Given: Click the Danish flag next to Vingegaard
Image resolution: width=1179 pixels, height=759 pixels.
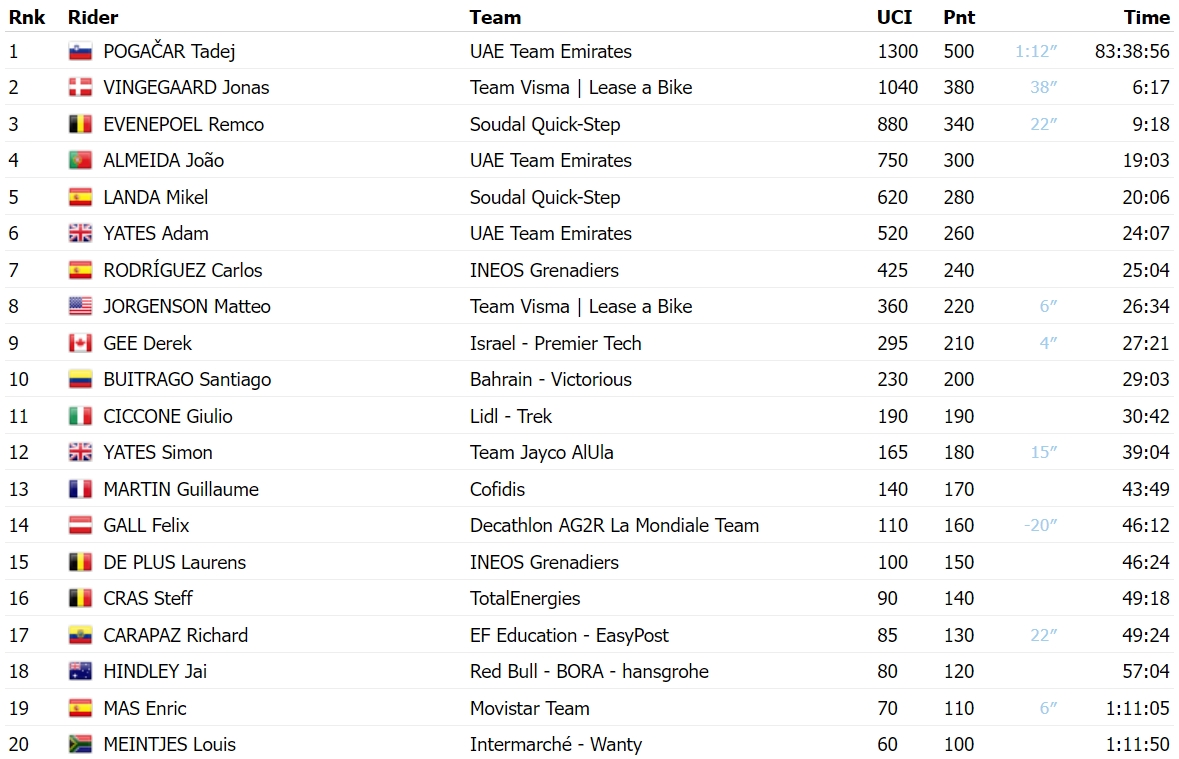Looking at the screenshot, I should click(x=80, y=87).
